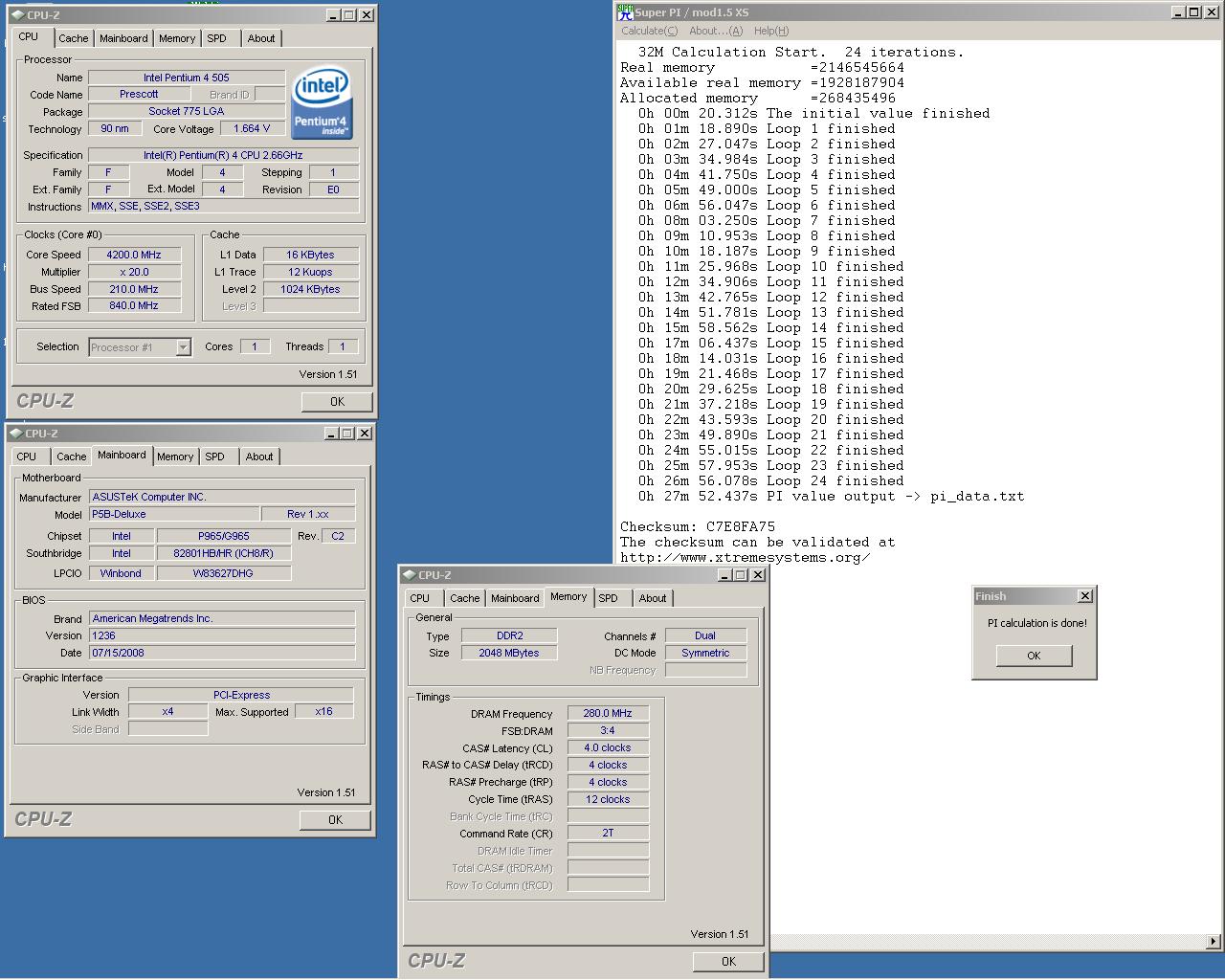The width and height of the screenshot is (1225, 980).
Task: Click the Socket 775 LGA package field
Action: pyautogui.click(x=187, y=111)
